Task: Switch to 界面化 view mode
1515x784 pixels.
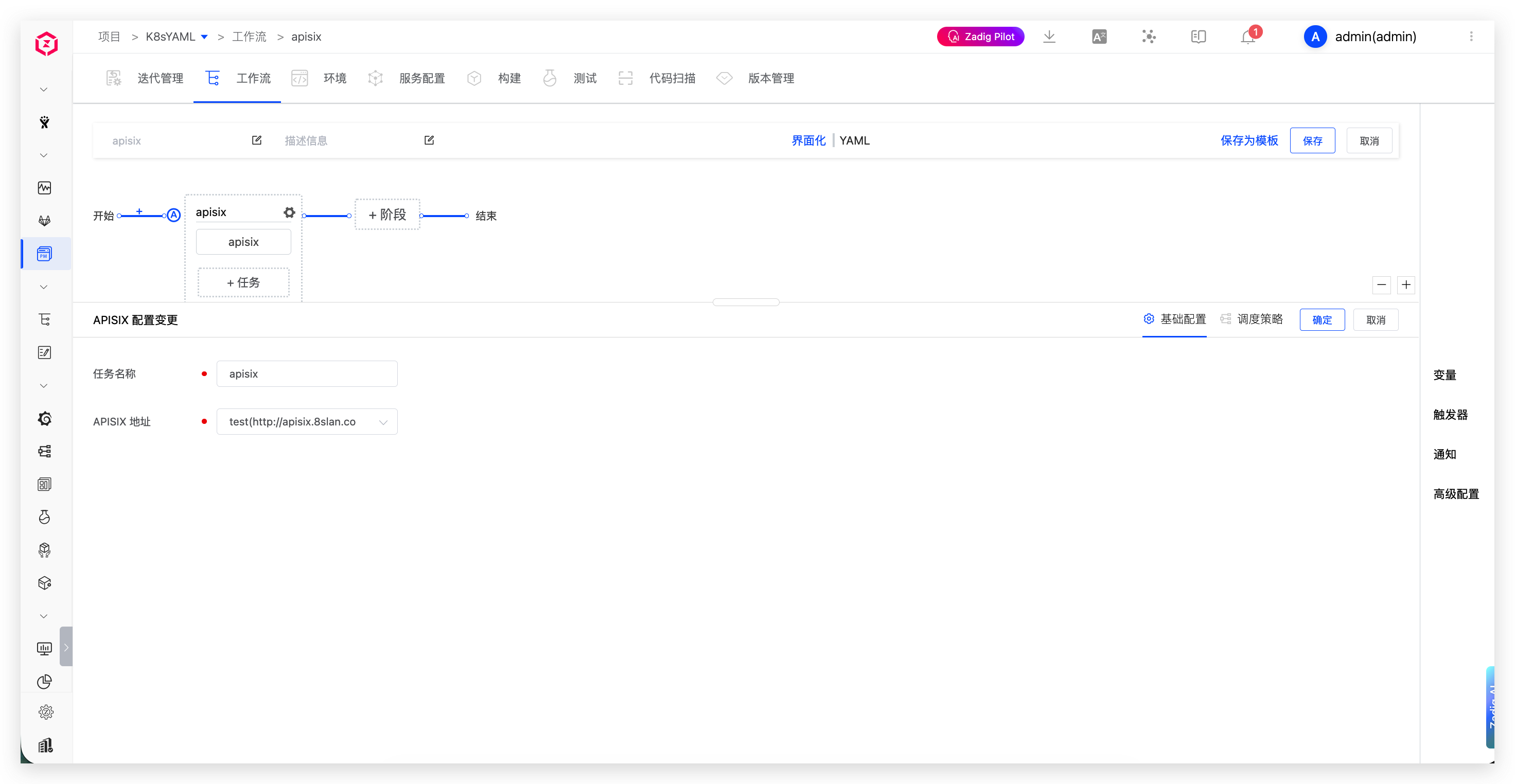Action: pos(808,140)
